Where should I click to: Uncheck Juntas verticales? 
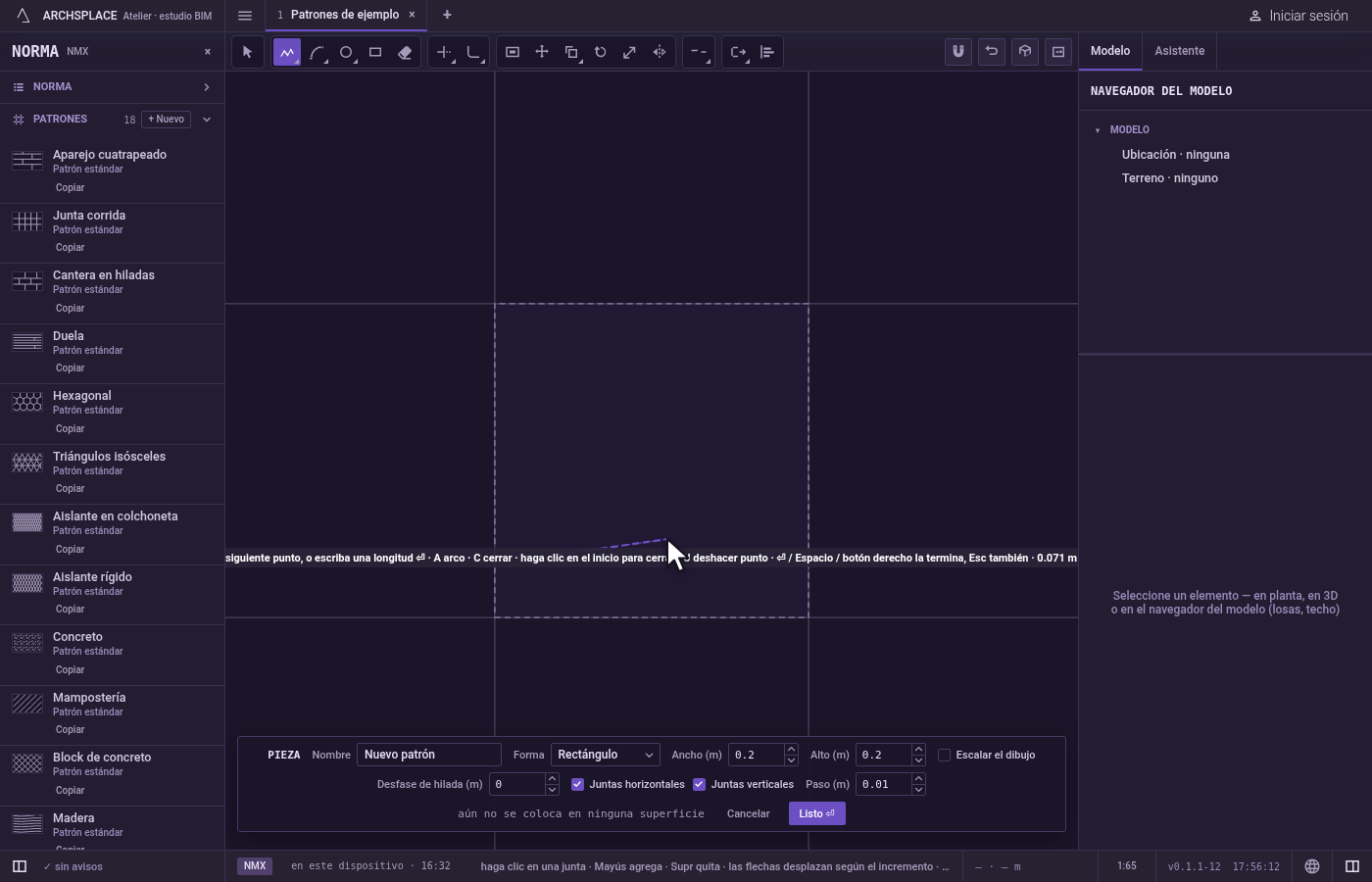point(699,784)
